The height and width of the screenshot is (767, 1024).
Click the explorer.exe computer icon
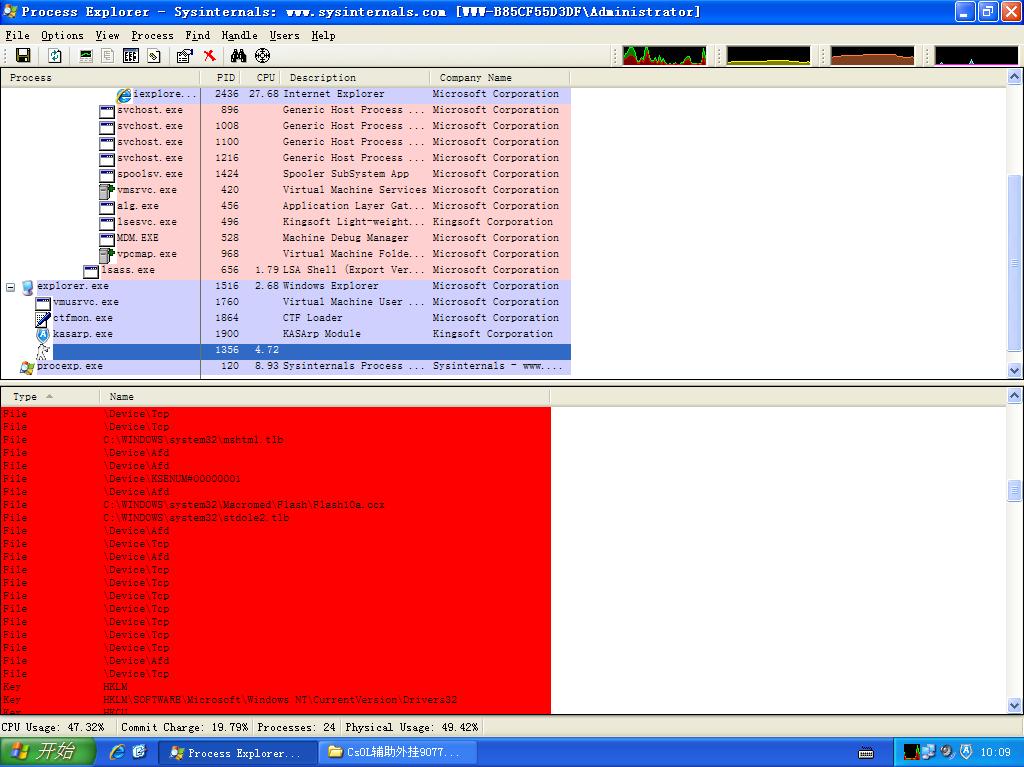(x=27, y=287)
